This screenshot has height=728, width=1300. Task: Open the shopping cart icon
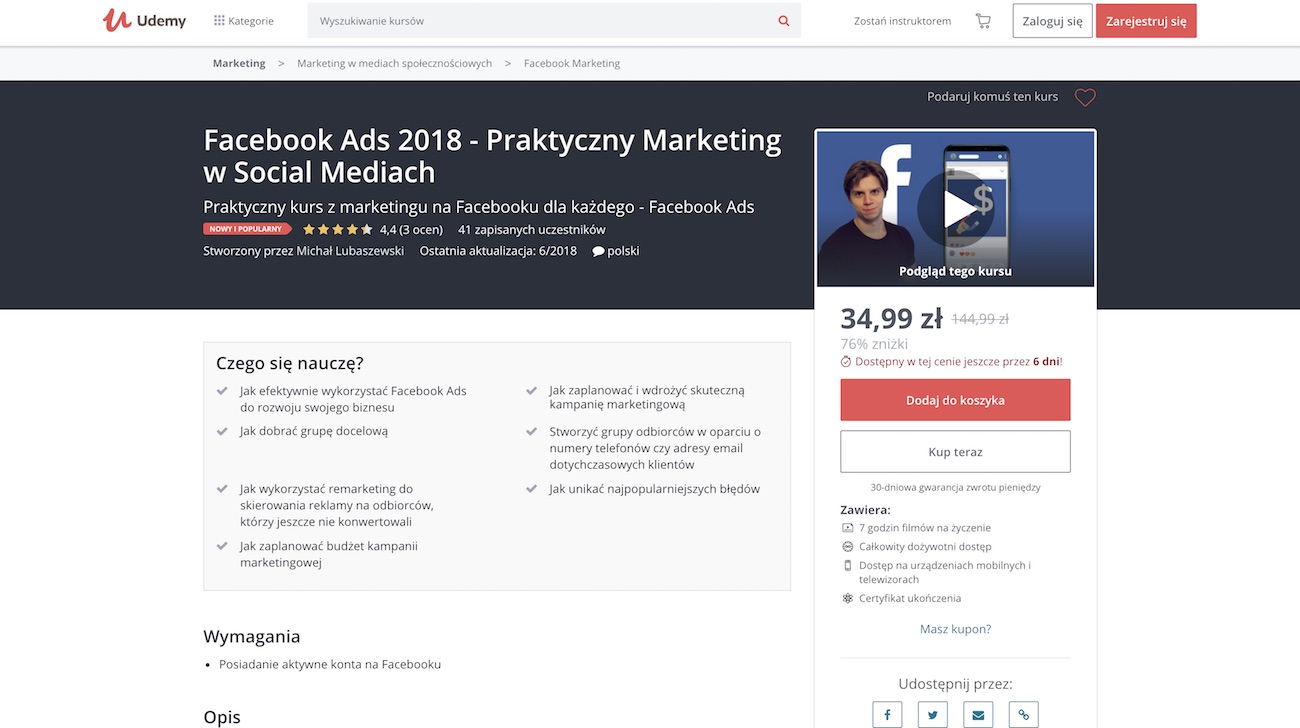click(x=983, y=21)
